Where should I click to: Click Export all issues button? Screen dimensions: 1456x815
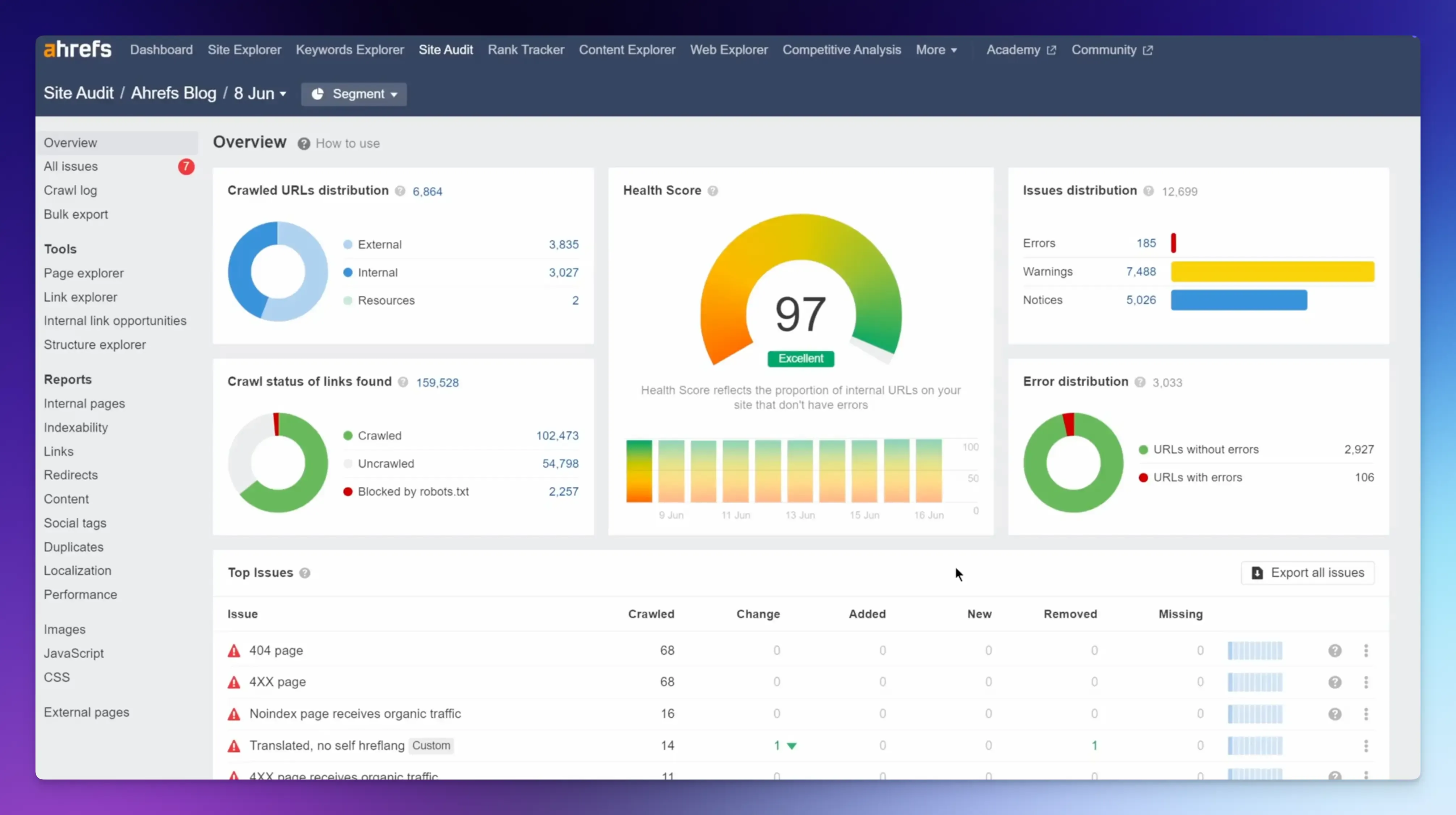point(1307,573)
